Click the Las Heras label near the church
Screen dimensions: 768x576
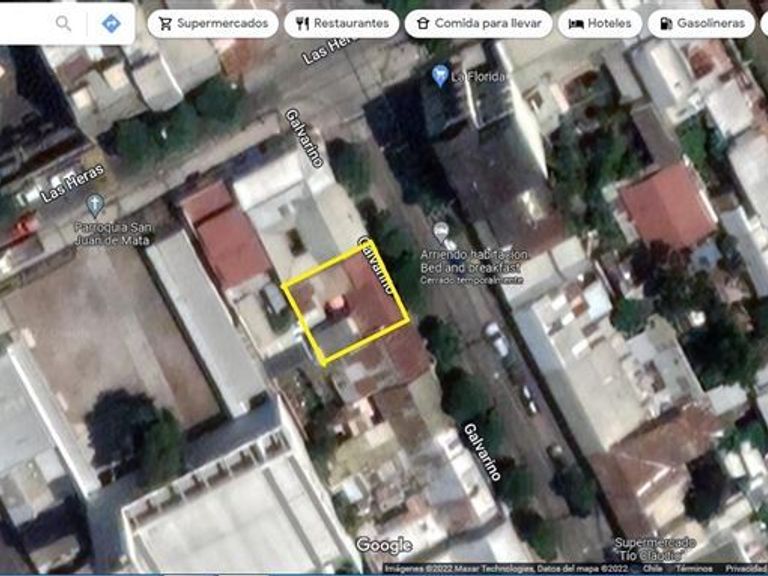(x=72, y=184)
